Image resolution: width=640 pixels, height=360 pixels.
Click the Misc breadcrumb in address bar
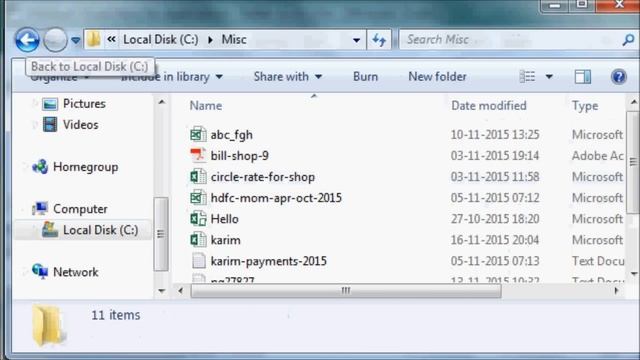234,40
